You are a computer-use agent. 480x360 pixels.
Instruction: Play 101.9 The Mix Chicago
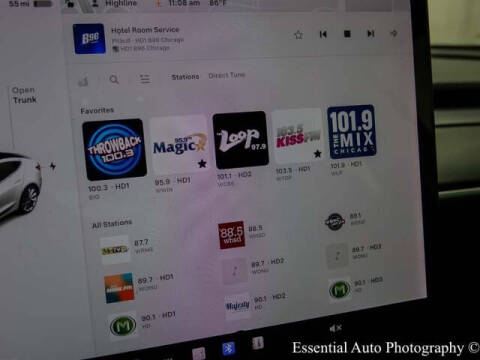(x=352, y=131)
